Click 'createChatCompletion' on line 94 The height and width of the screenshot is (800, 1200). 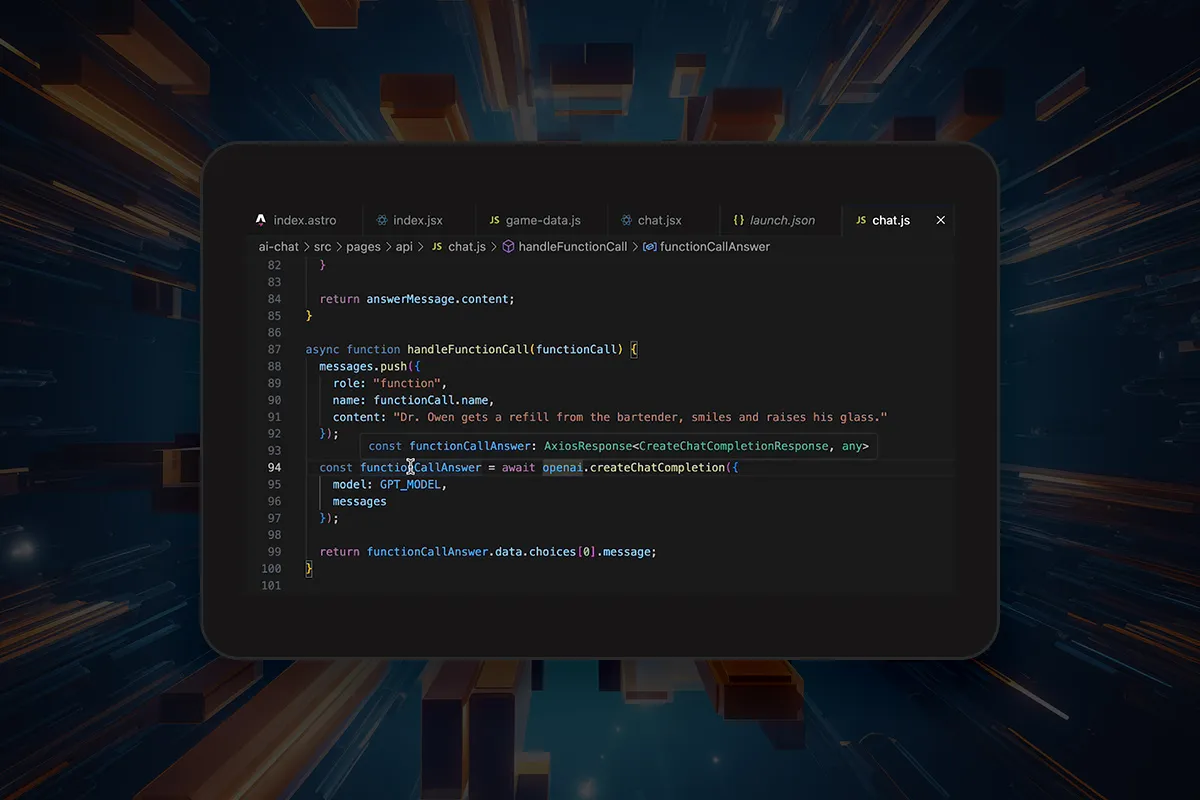657,467
